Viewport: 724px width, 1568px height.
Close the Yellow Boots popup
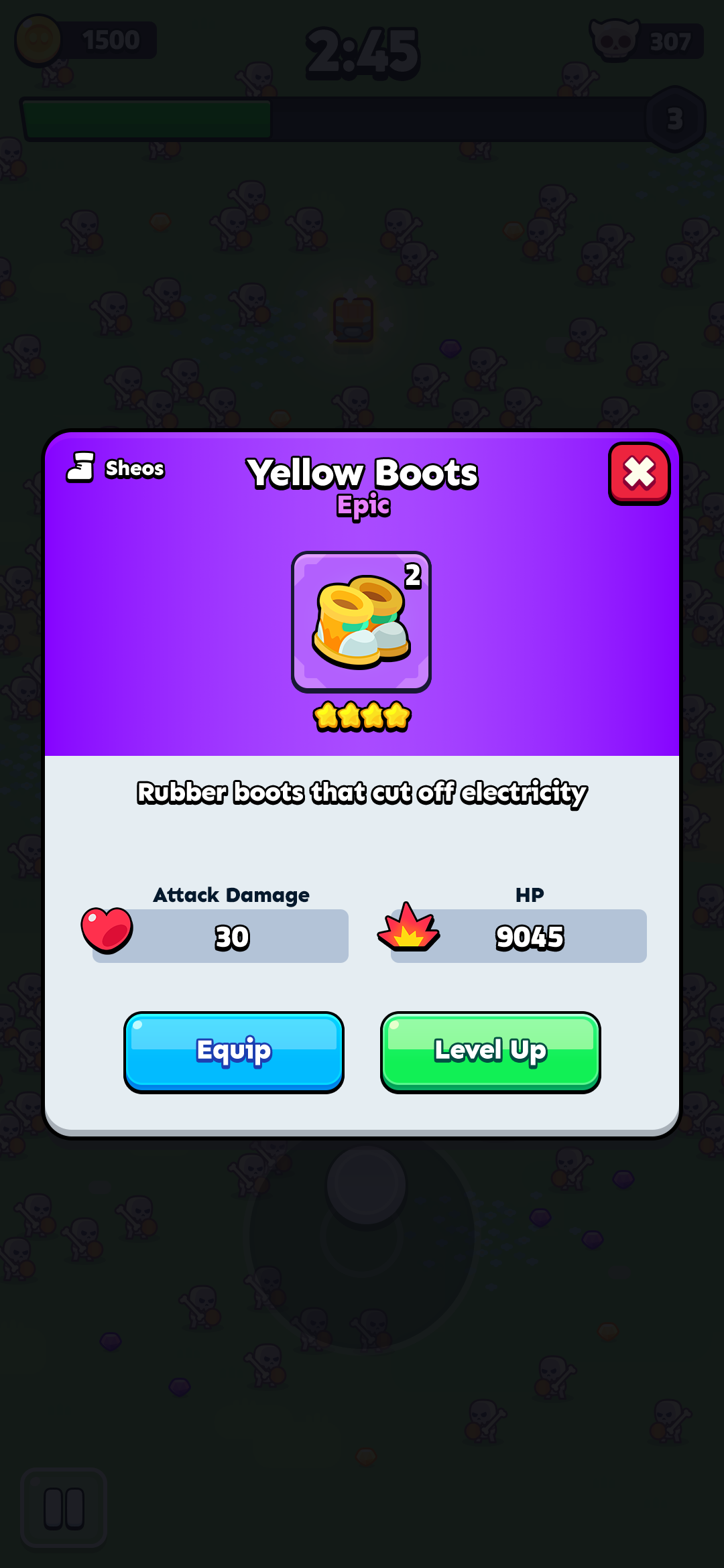click(x=639, y=473)
